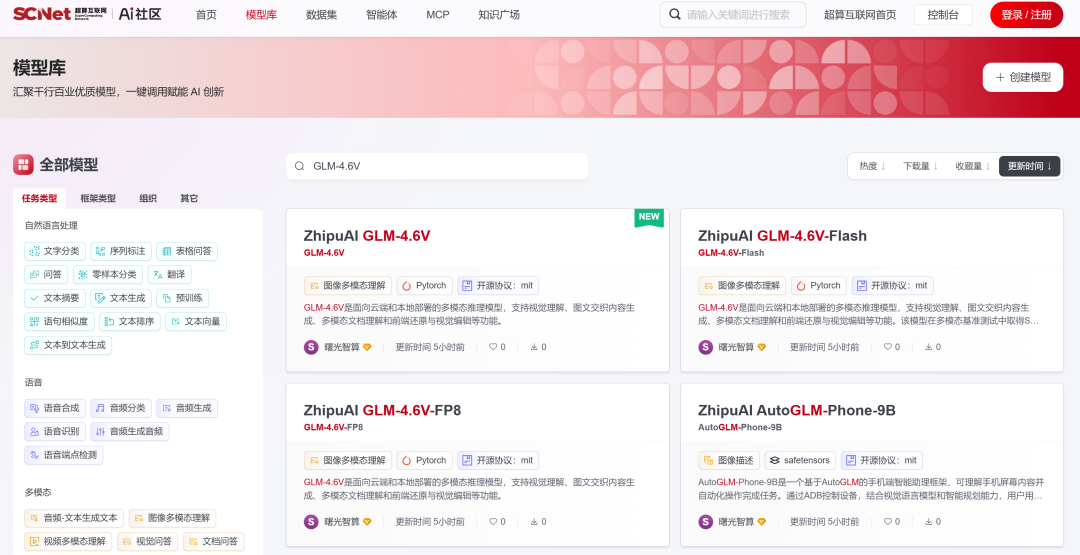Click the 图像多模态理解 tag on the GLM-4.6V-FP8 card

point(348,461)
